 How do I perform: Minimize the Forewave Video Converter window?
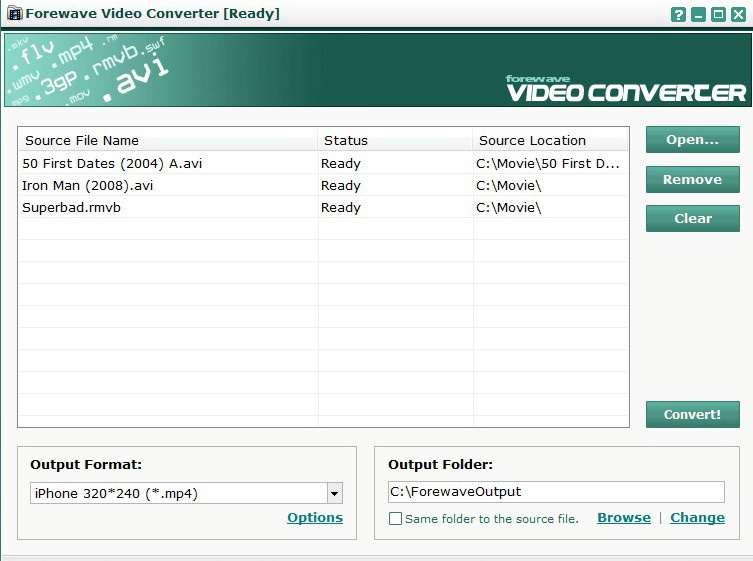[698, 14]
